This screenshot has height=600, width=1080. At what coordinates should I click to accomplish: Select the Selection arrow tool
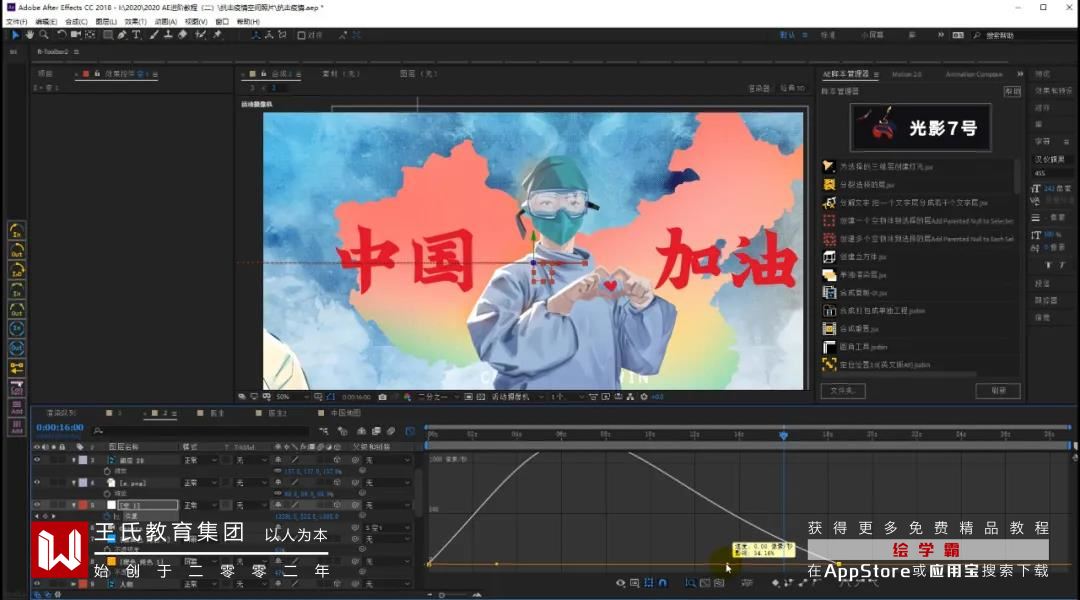15,34
